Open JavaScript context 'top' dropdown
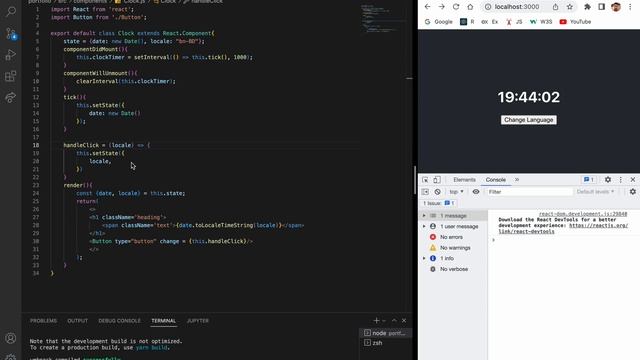Viewport: 640px width, 360px height. [456, 192]
